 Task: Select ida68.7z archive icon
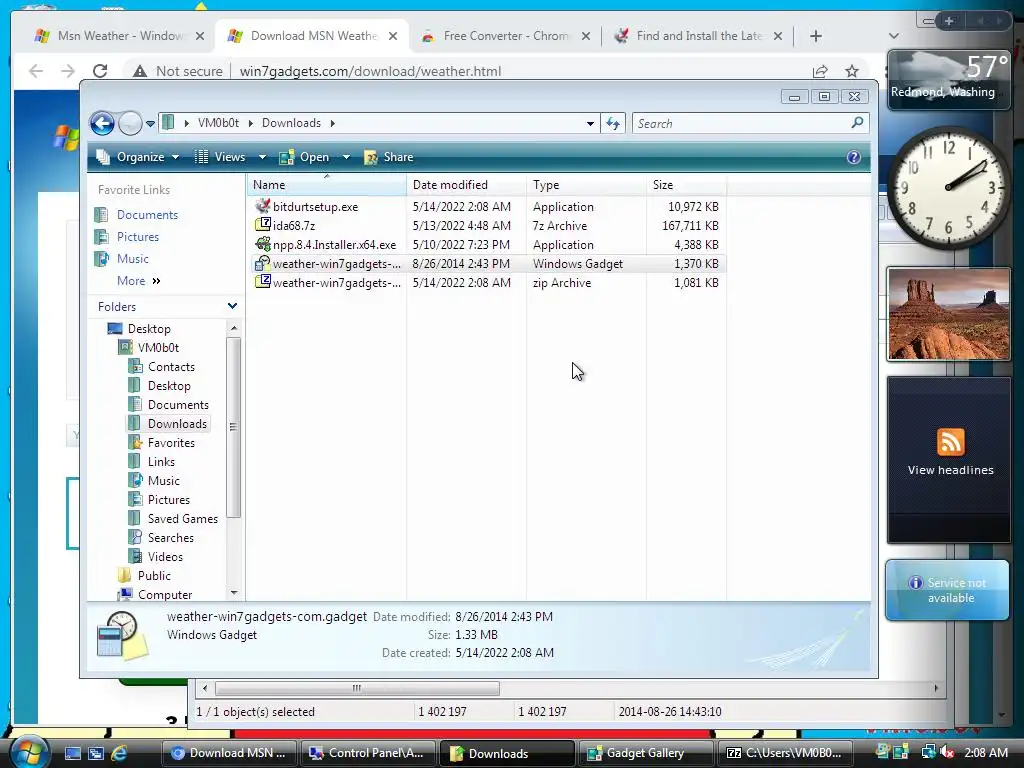point(263,225)
